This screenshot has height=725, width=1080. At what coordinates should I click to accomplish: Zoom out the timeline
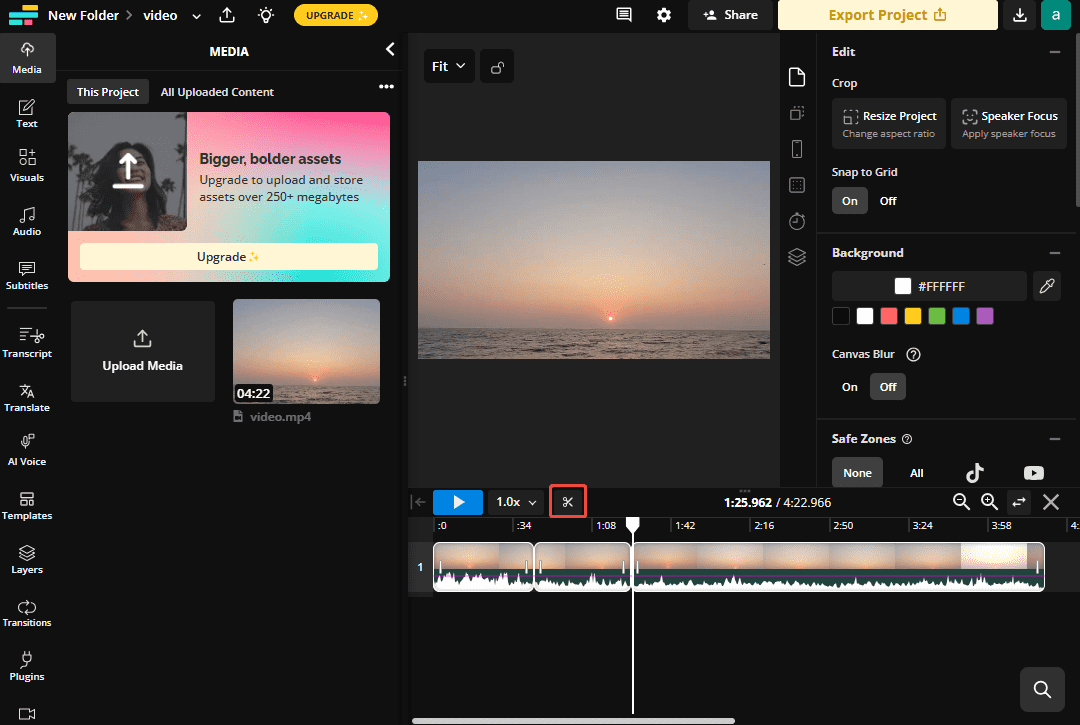(961, 502)
